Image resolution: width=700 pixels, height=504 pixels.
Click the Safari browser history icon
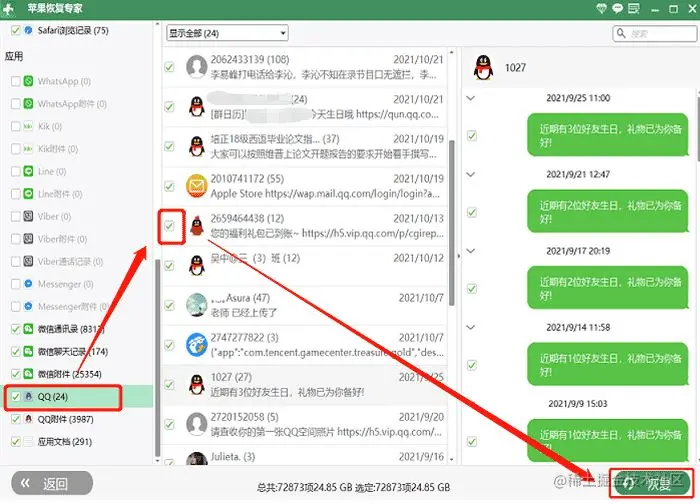29,30
